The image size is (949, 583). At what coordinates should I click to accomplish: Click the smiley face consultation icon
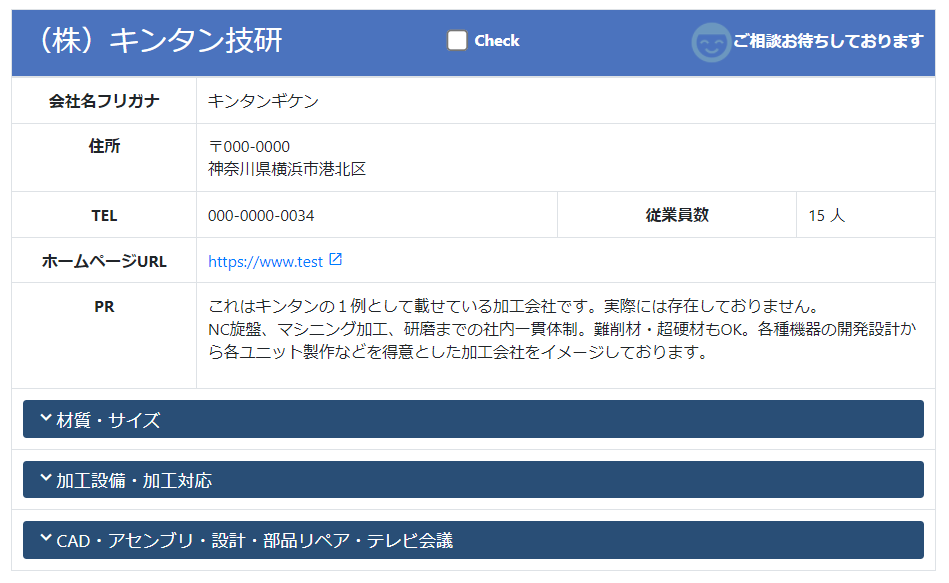(711, 42)
